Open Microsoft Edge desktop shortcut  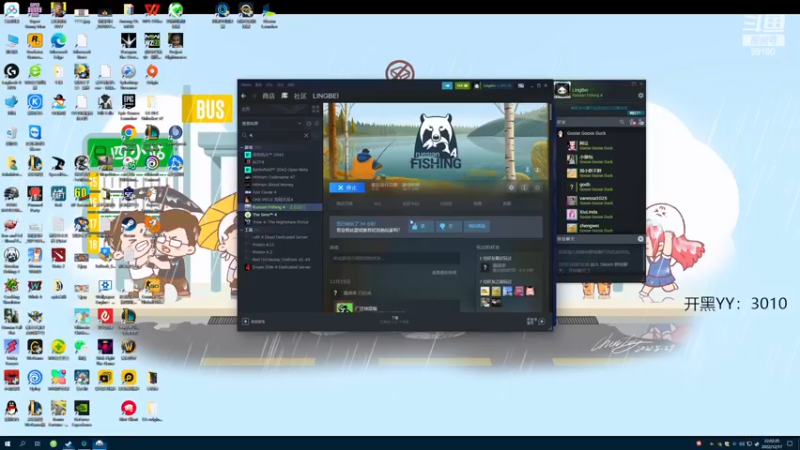click(58, 44)
